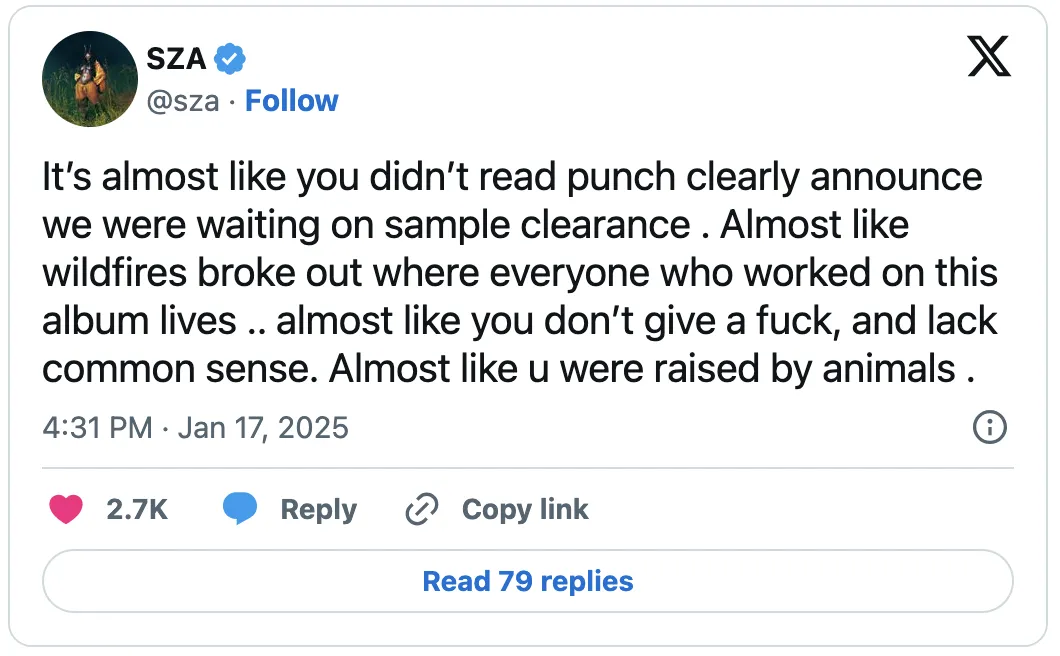Click Read 79 replies to expand the thread

pyautogui.click(x=527, y=581)
